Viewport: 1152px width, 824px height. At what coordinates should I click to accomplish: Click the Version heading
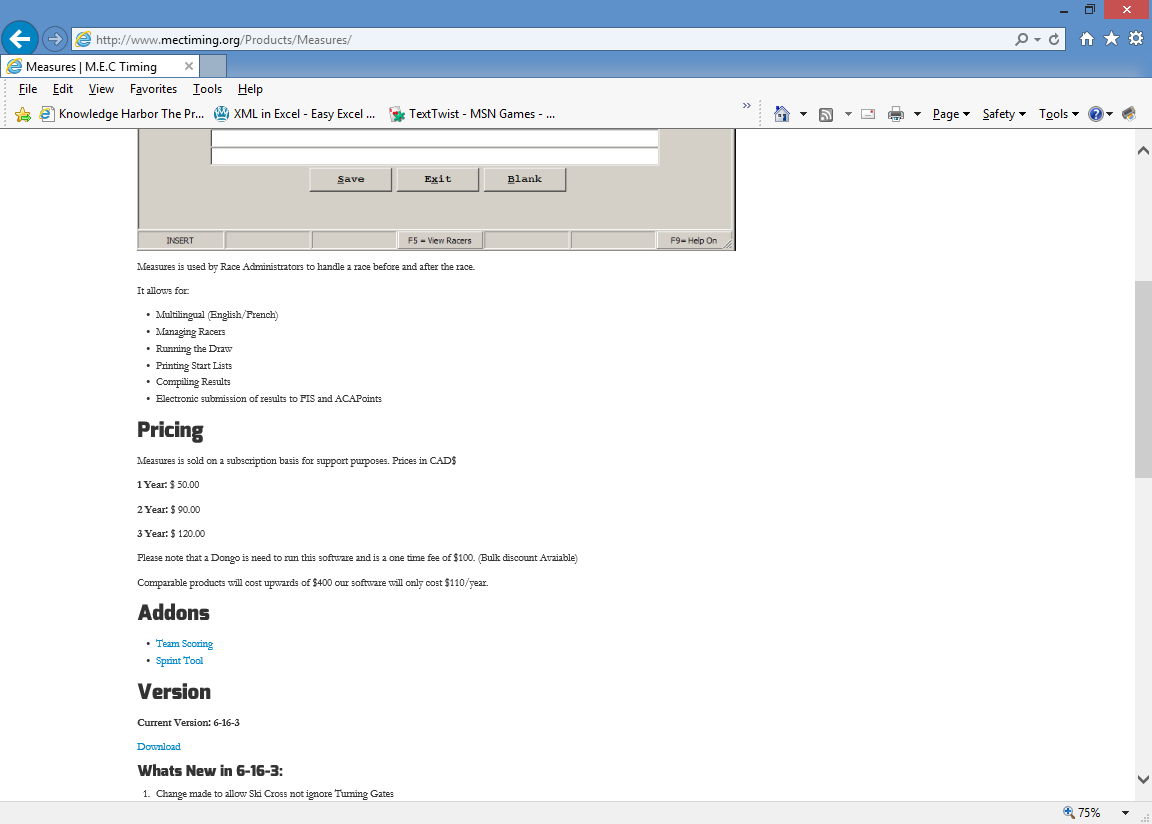[x=174, y=692]
